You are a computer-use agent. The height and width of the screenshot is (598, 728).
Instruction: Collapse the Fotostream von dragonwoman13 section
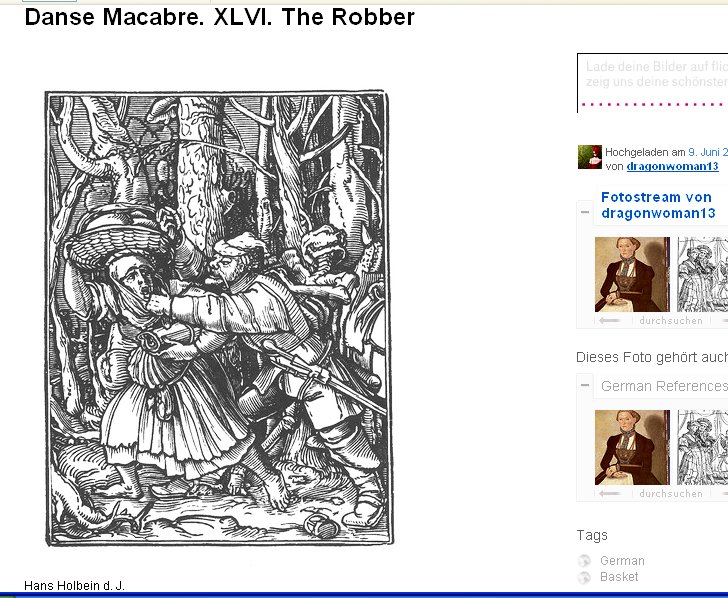[x=585, y=212]
